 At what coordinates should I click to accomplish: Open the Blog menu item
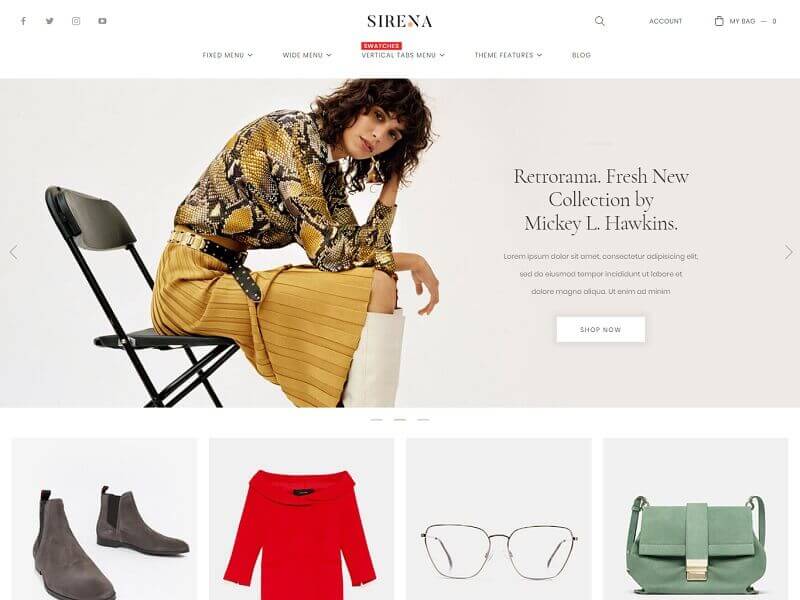tap(581, 55)
